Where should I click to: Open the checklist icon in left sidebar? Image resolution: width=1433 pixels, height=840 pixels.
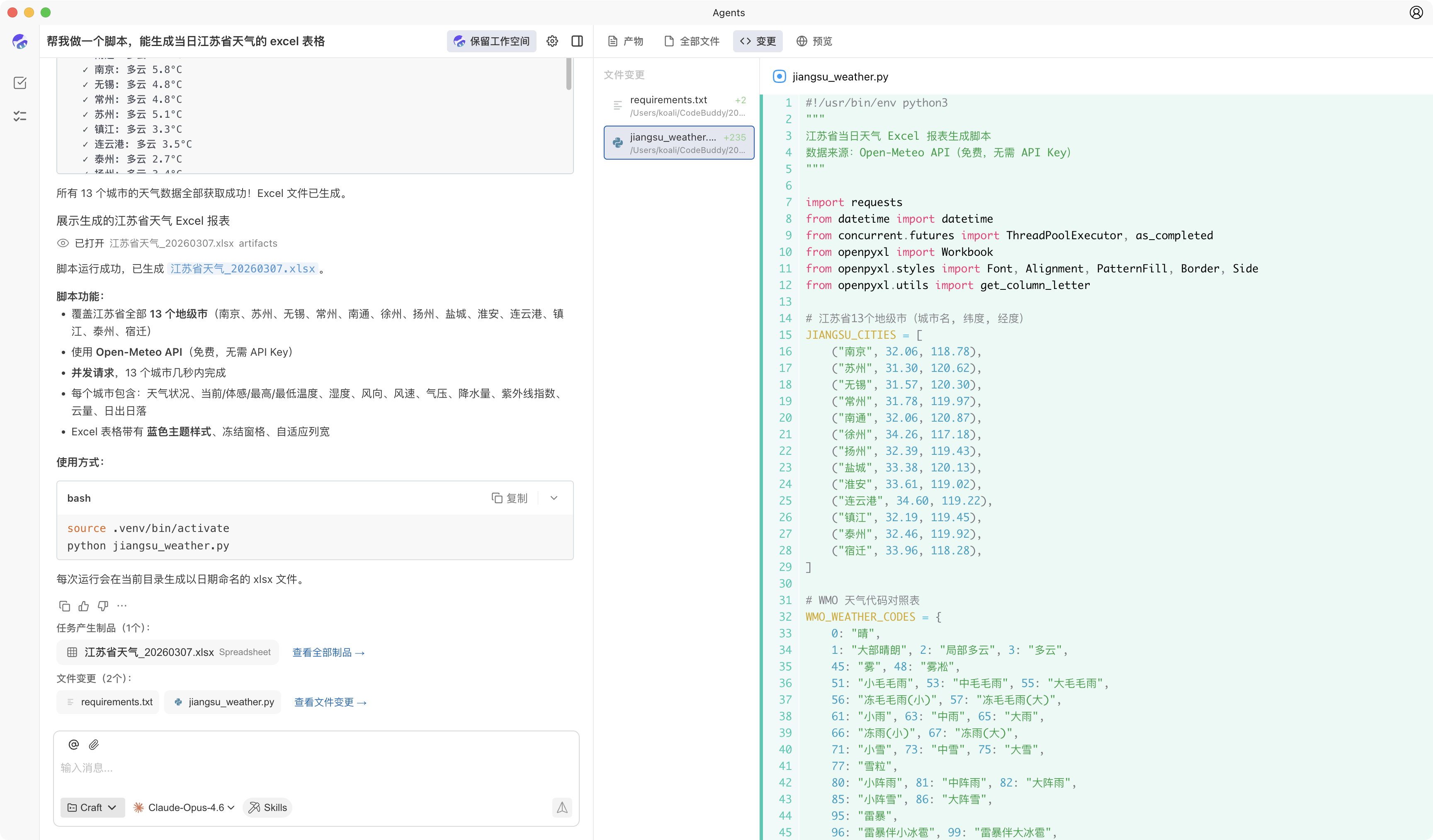click(20, 116)
